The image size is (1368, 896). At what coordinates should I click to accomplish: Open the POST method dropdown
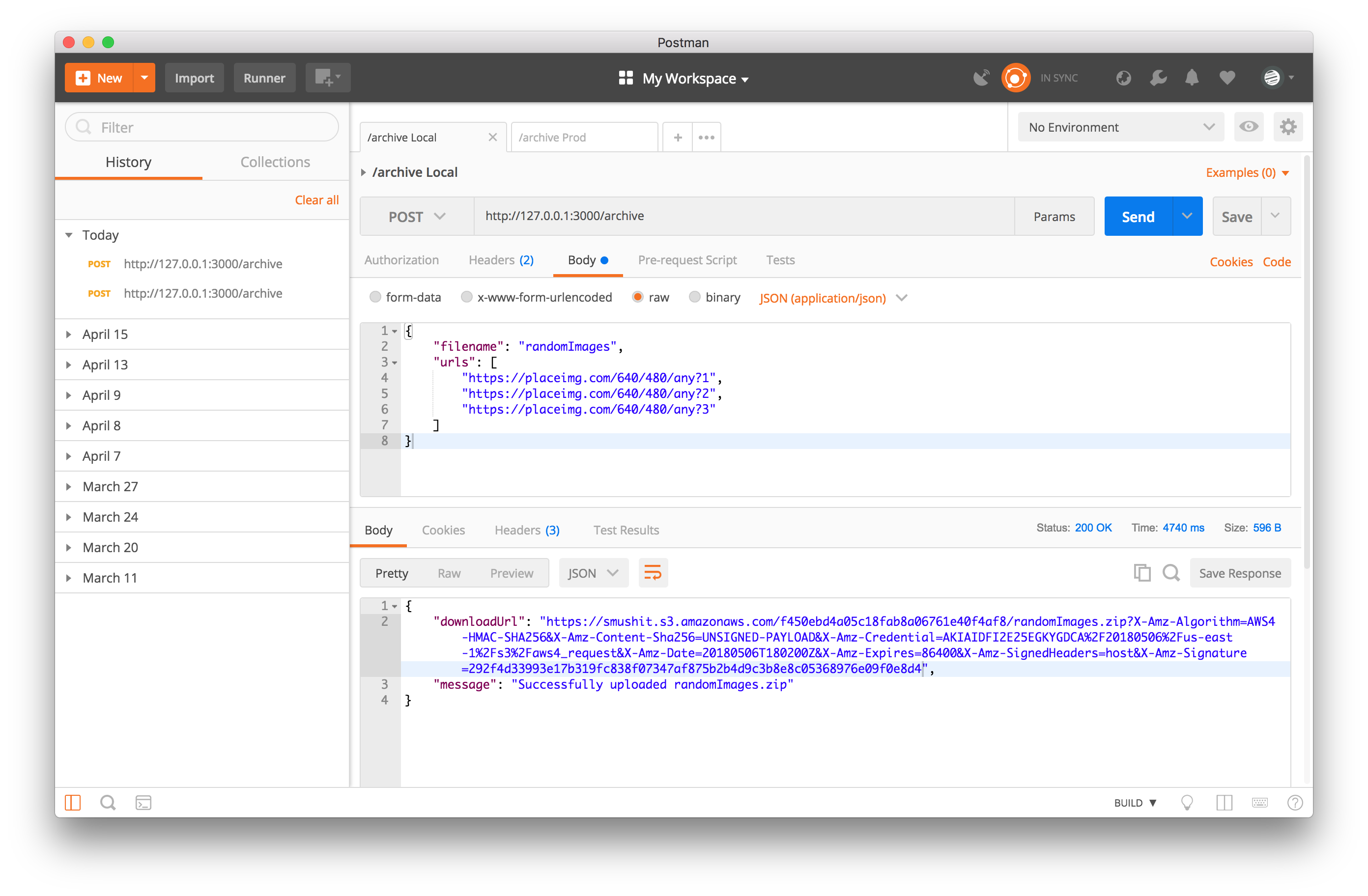[417, 217]
